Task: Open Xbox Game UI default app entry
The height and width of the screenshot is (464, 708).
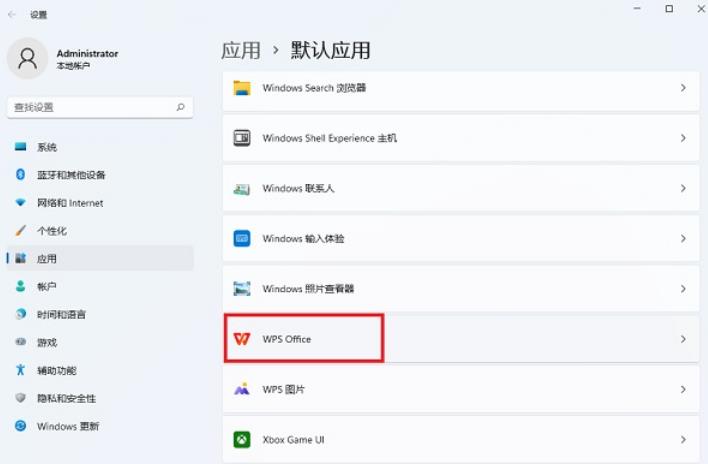Action: click(461, 439)
